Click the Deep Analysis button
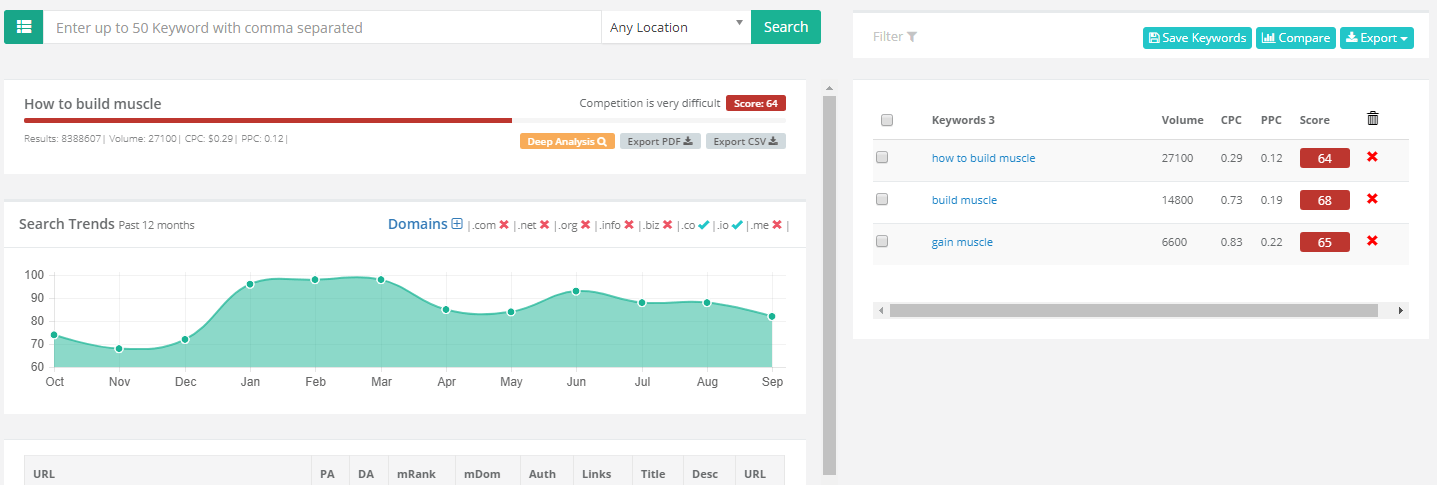The width and height of the screenshot is (1437, 485). pos(567,141)
